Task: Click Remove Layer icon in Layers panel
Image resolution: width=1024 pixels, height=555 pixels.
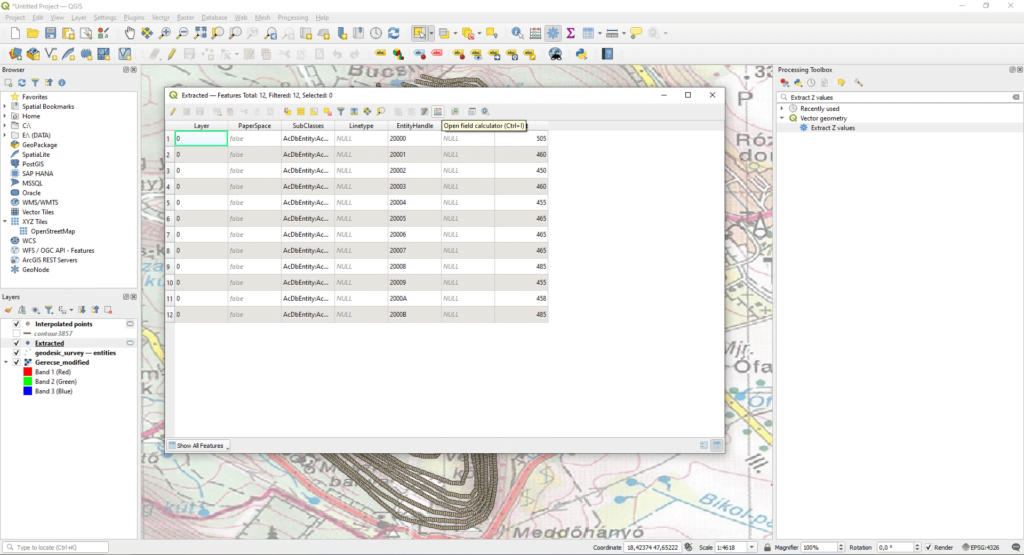Action: 108,310
